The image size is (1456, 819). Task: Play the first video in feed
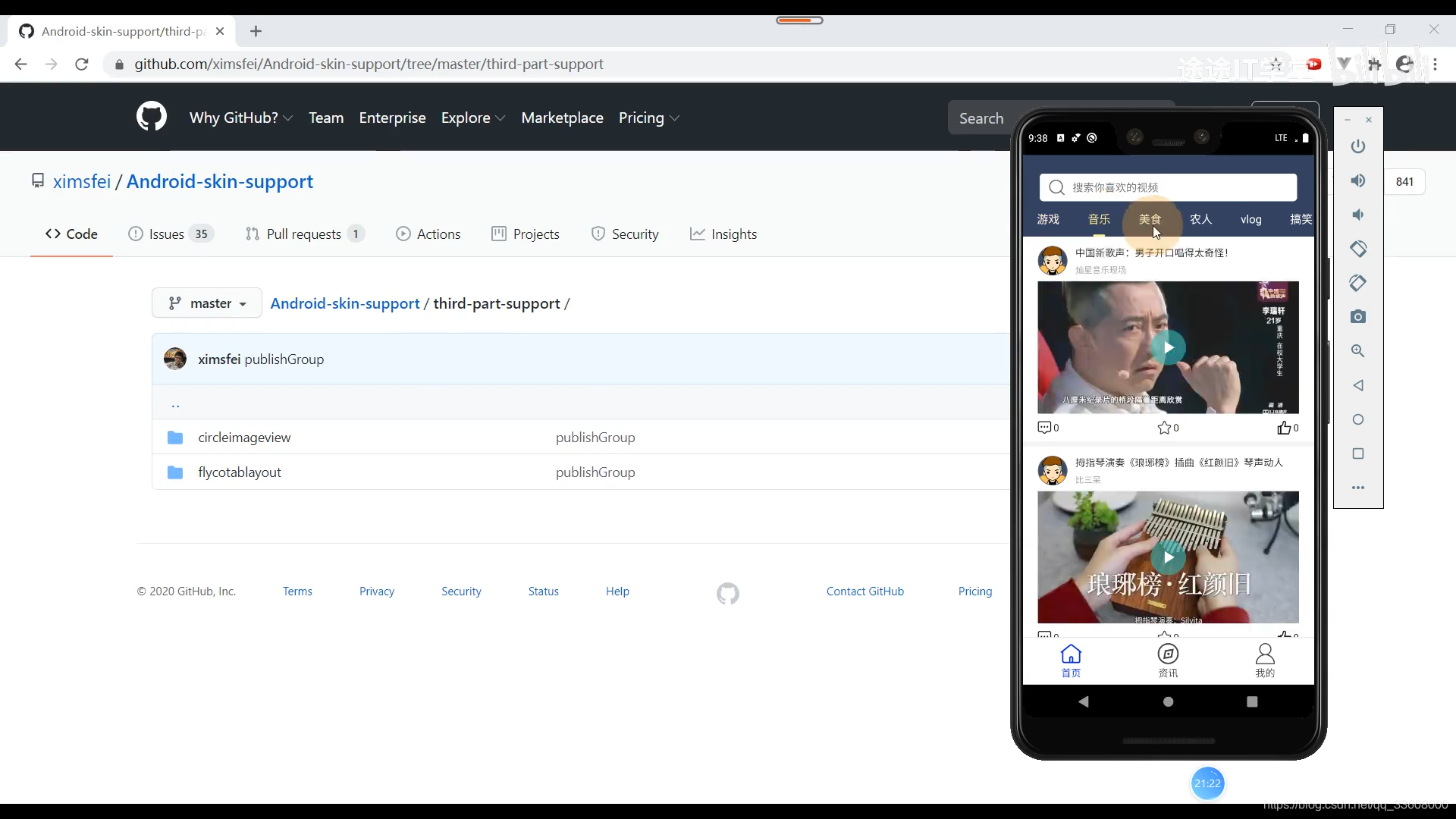pos(1168,347)
